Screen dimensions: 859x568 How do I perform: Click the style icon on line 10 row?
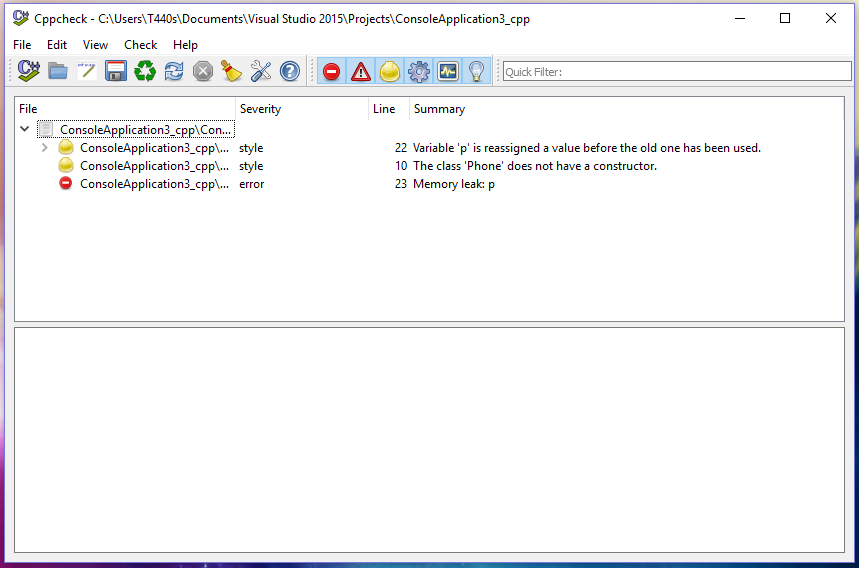tap(66, 165)
